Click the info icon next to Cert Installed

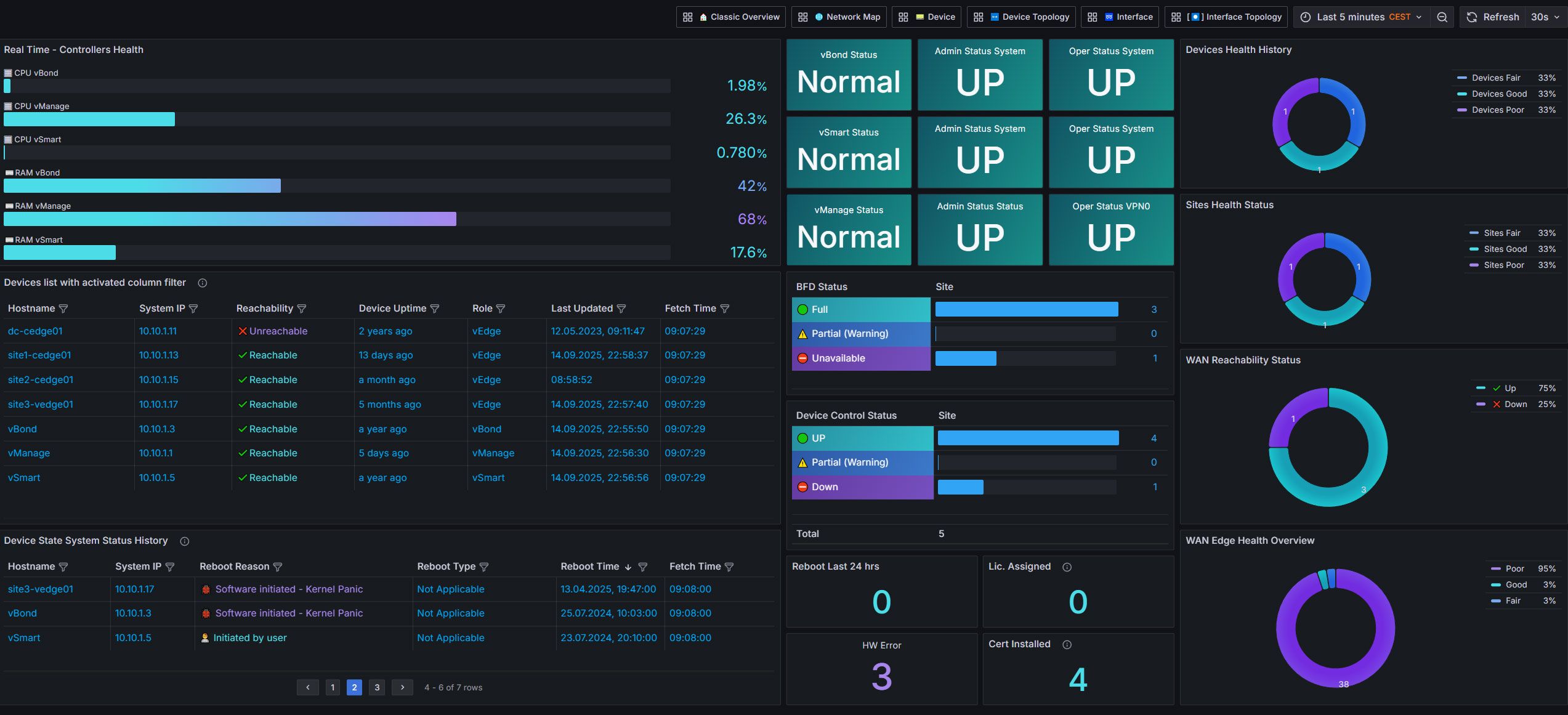(1067, 644)
